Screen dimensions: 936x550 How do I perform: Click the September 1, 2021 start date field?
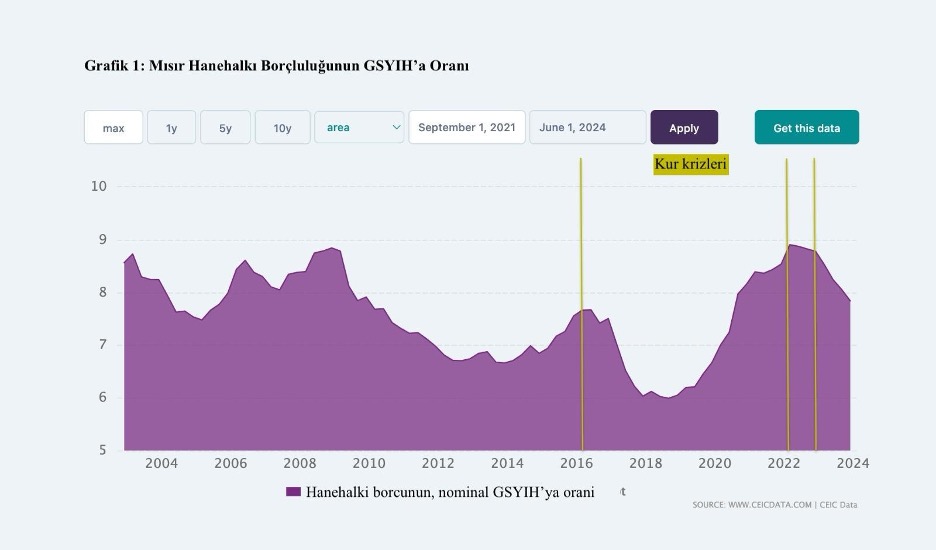pos(466,127)
